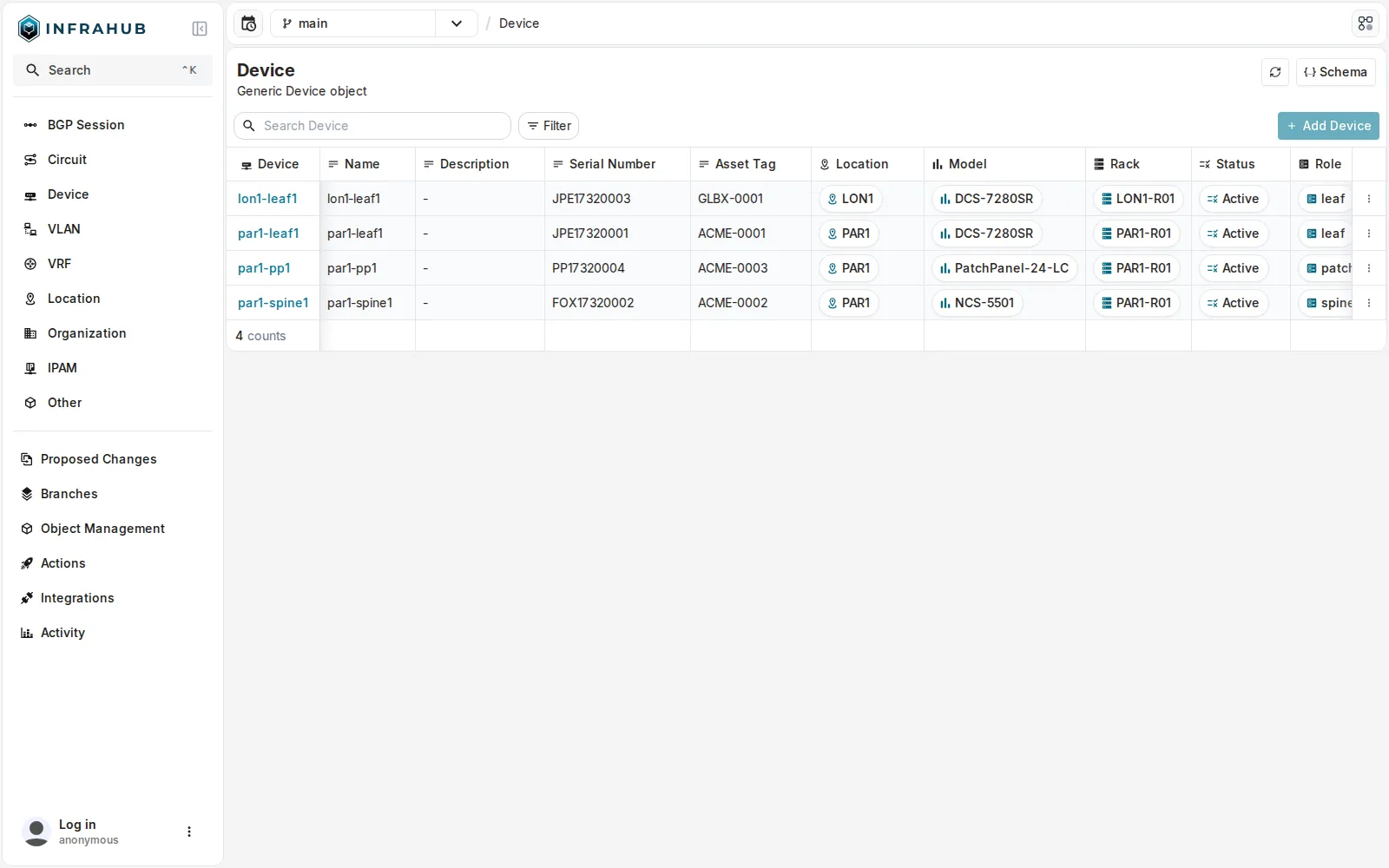Click LON1-R01 rack badge

(x=1138, y=199)
